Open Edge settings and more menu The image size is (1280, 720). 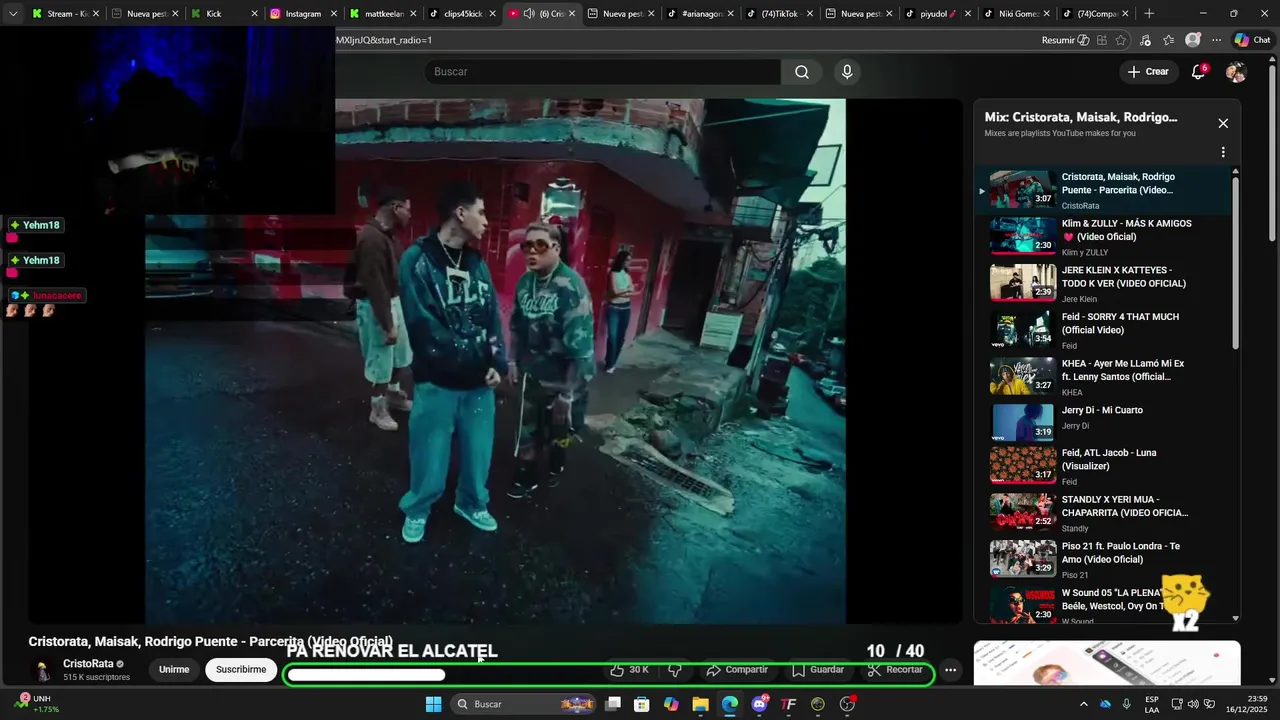coord(1216,40)
